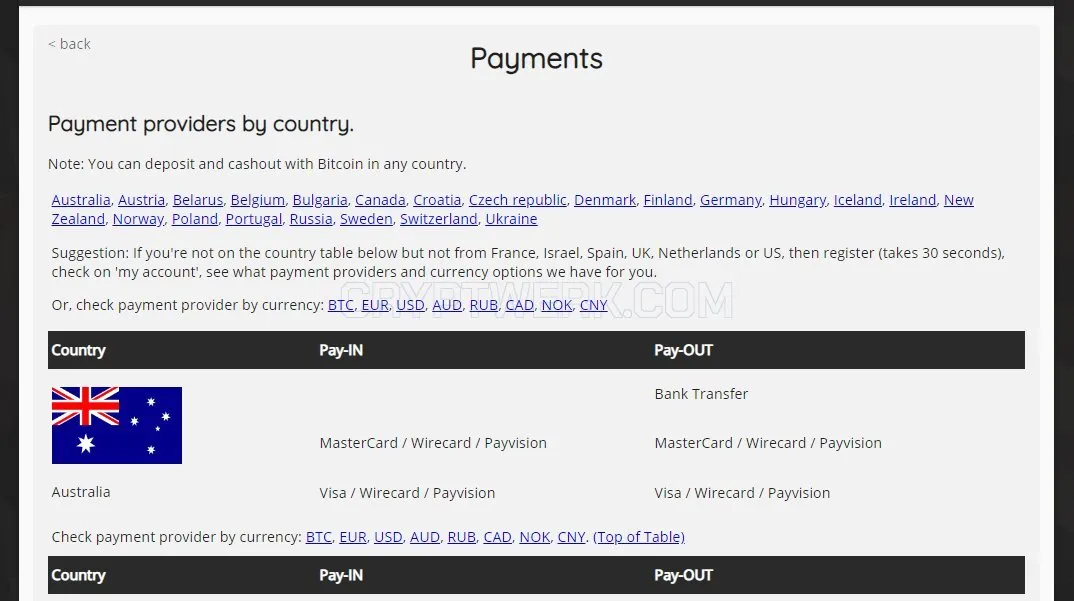Select RUB link above the country table

484,305
